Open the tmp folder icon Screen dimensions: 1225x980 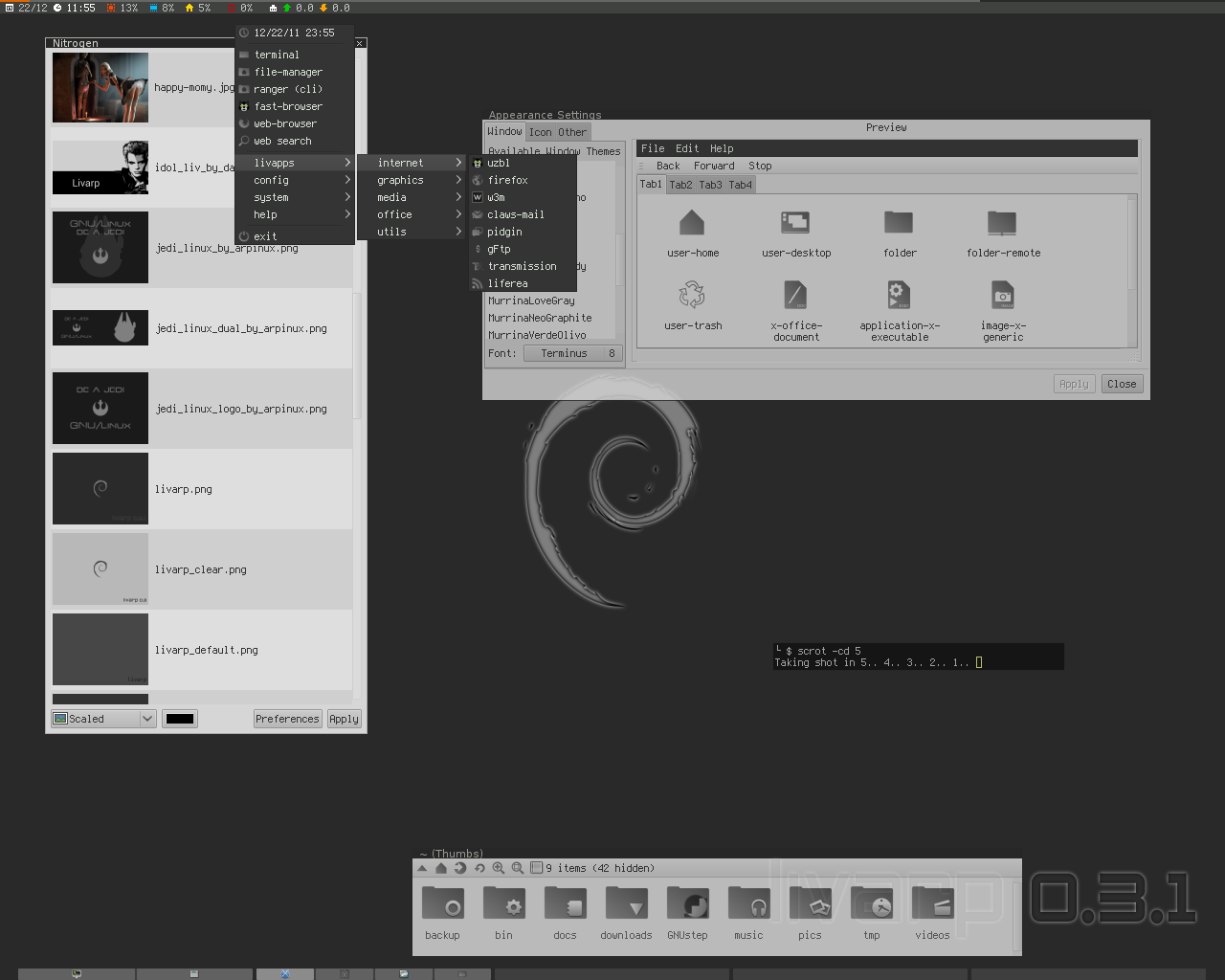(871, 903)
